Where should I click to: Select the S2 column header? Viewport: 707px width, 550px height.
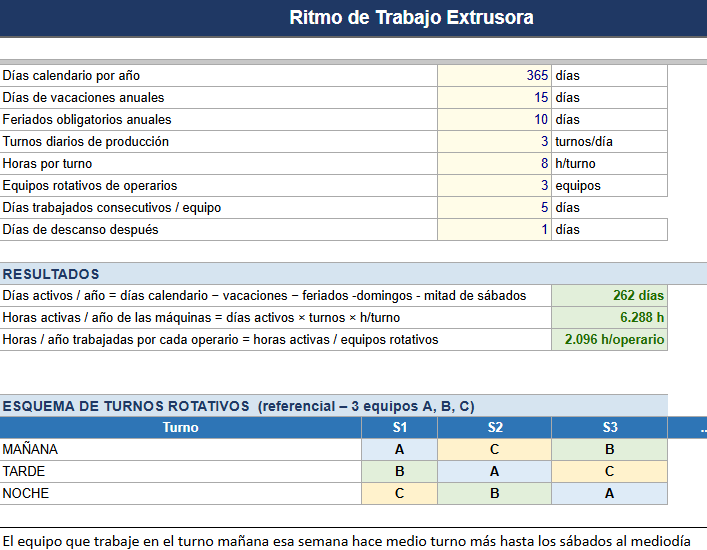[494, 427]
